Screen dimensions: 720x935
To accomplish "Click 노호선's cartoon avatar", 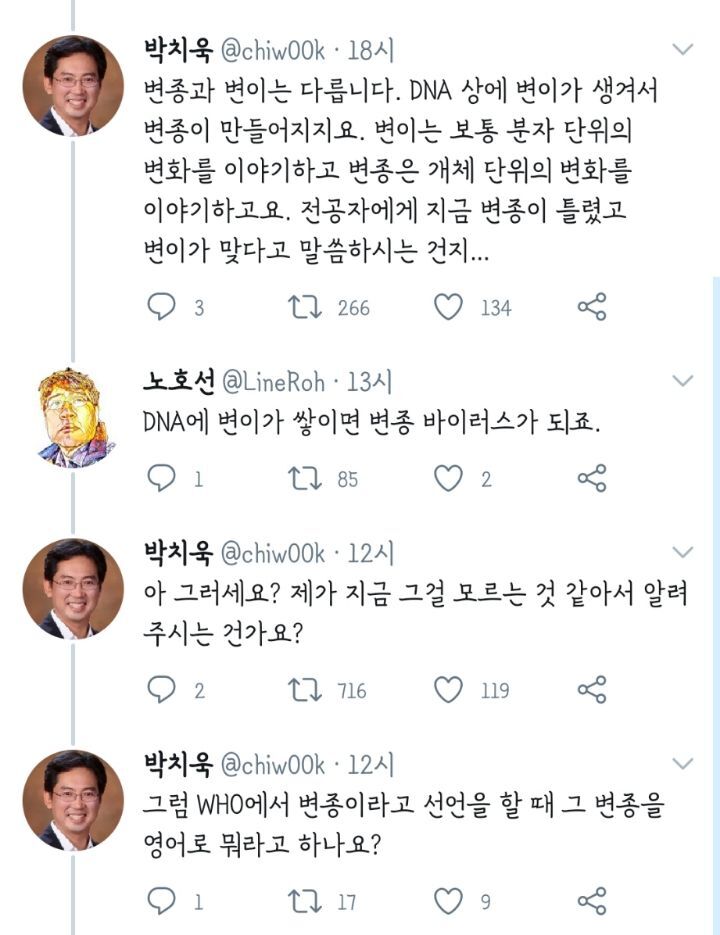I will click(x=73, y=416).
